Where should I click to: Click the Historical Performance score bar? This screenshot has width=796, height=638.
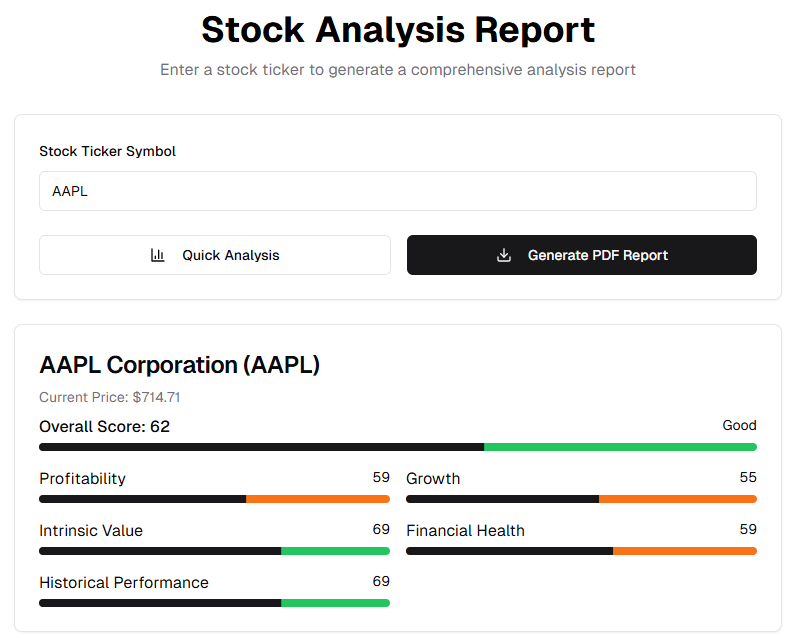pos(215,603)
